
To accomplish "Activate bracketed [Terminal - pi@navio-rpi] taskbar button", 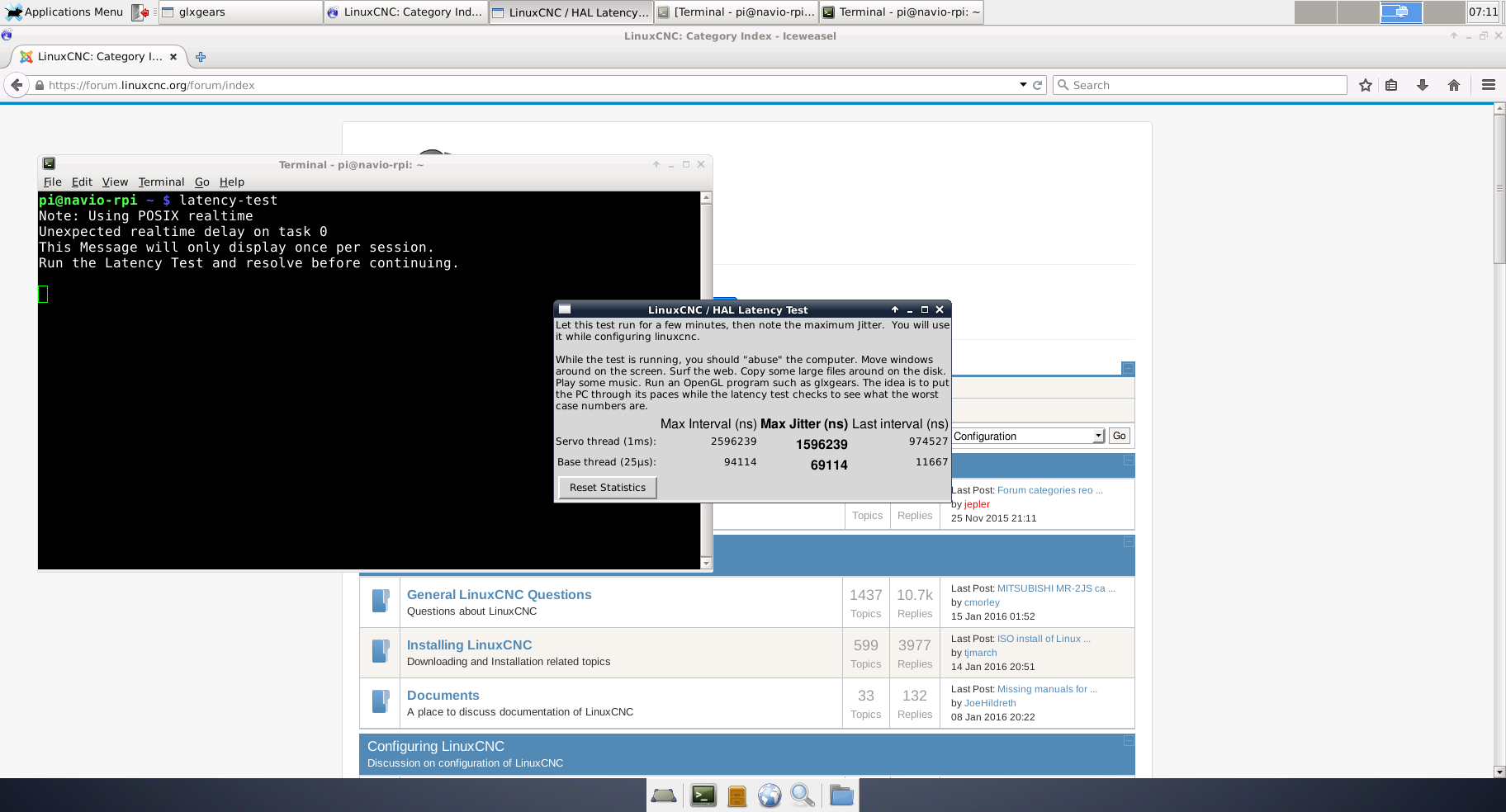I will click(736, 12).
